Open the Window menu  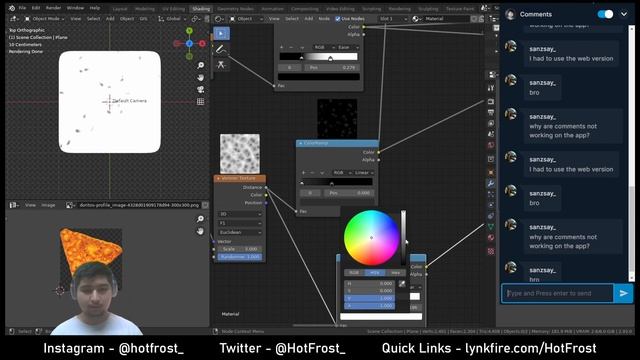[x=75, y=8]
